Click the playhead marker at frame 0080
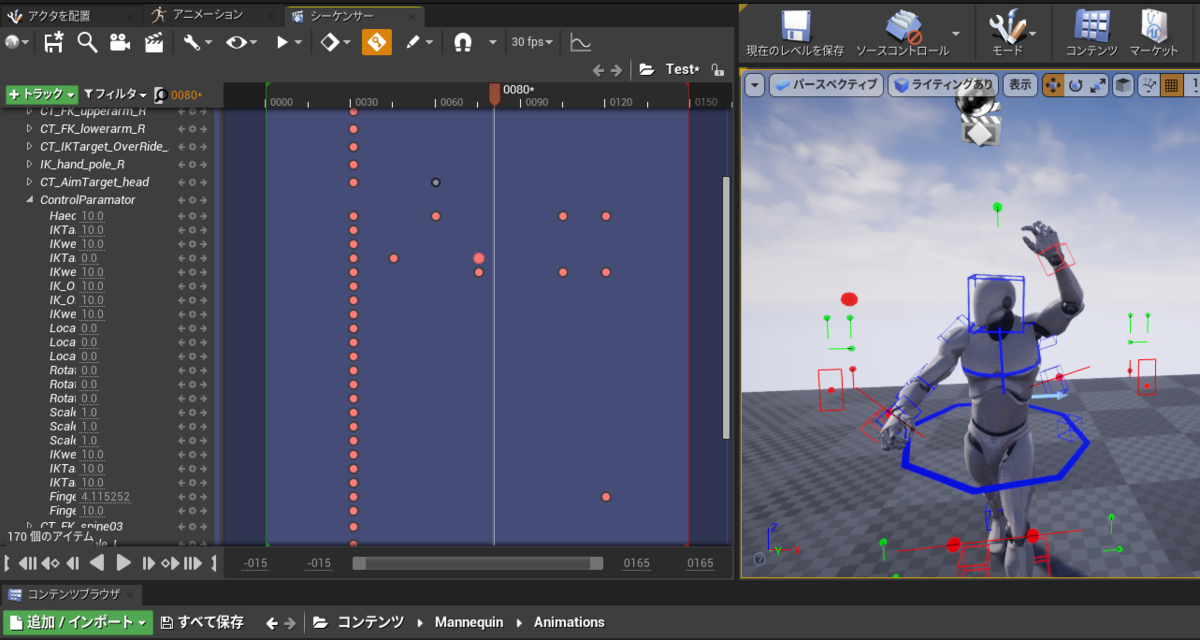 point(494,94)
